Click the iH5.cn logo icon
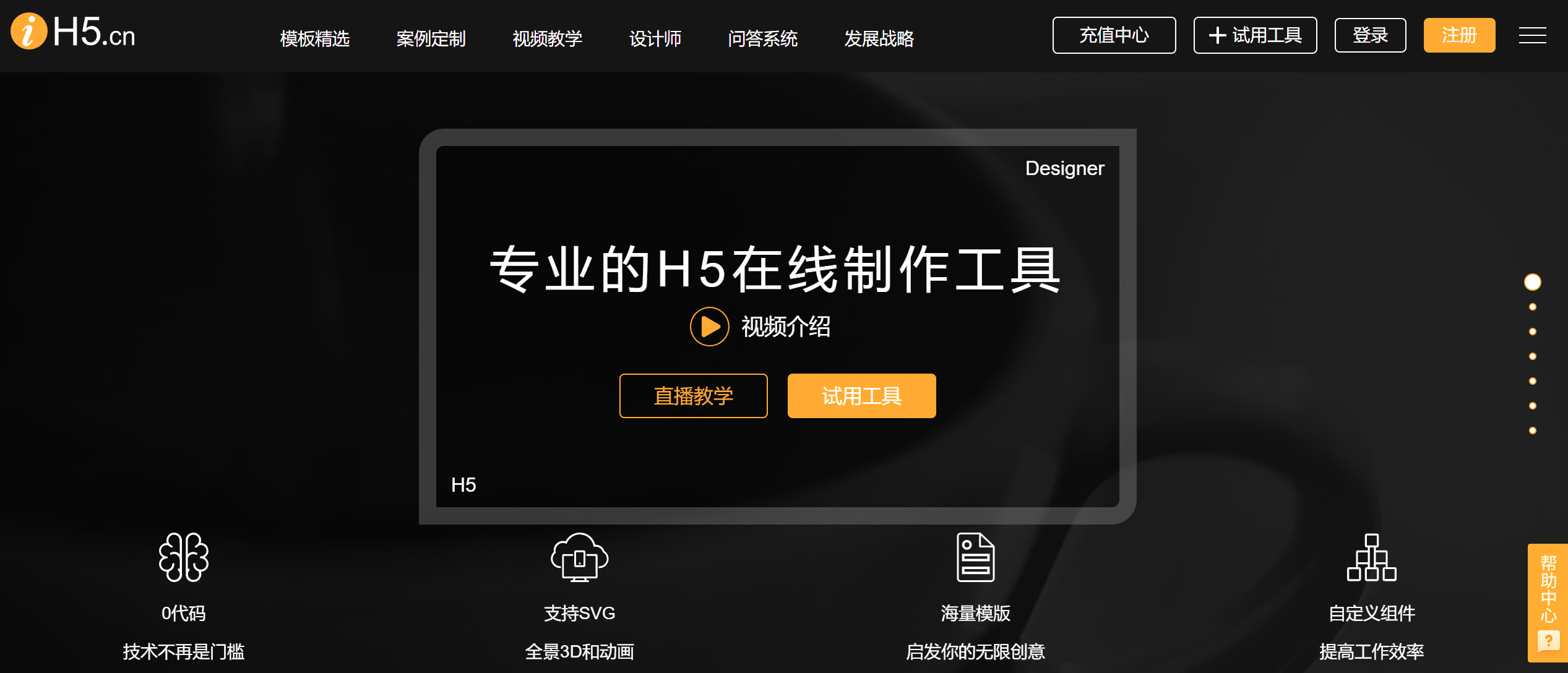1568x673 pixels. tap(28, 31)
